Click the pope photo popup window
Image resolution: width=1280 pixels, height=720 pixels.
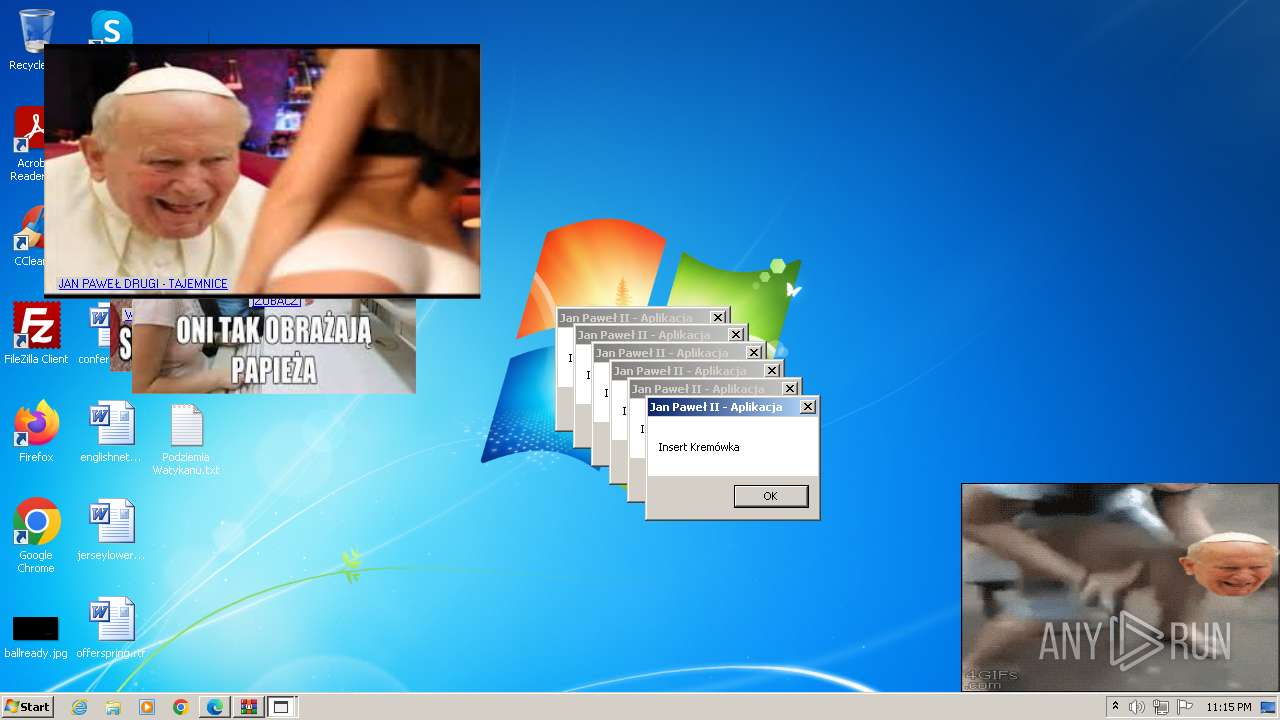(262, 170)
